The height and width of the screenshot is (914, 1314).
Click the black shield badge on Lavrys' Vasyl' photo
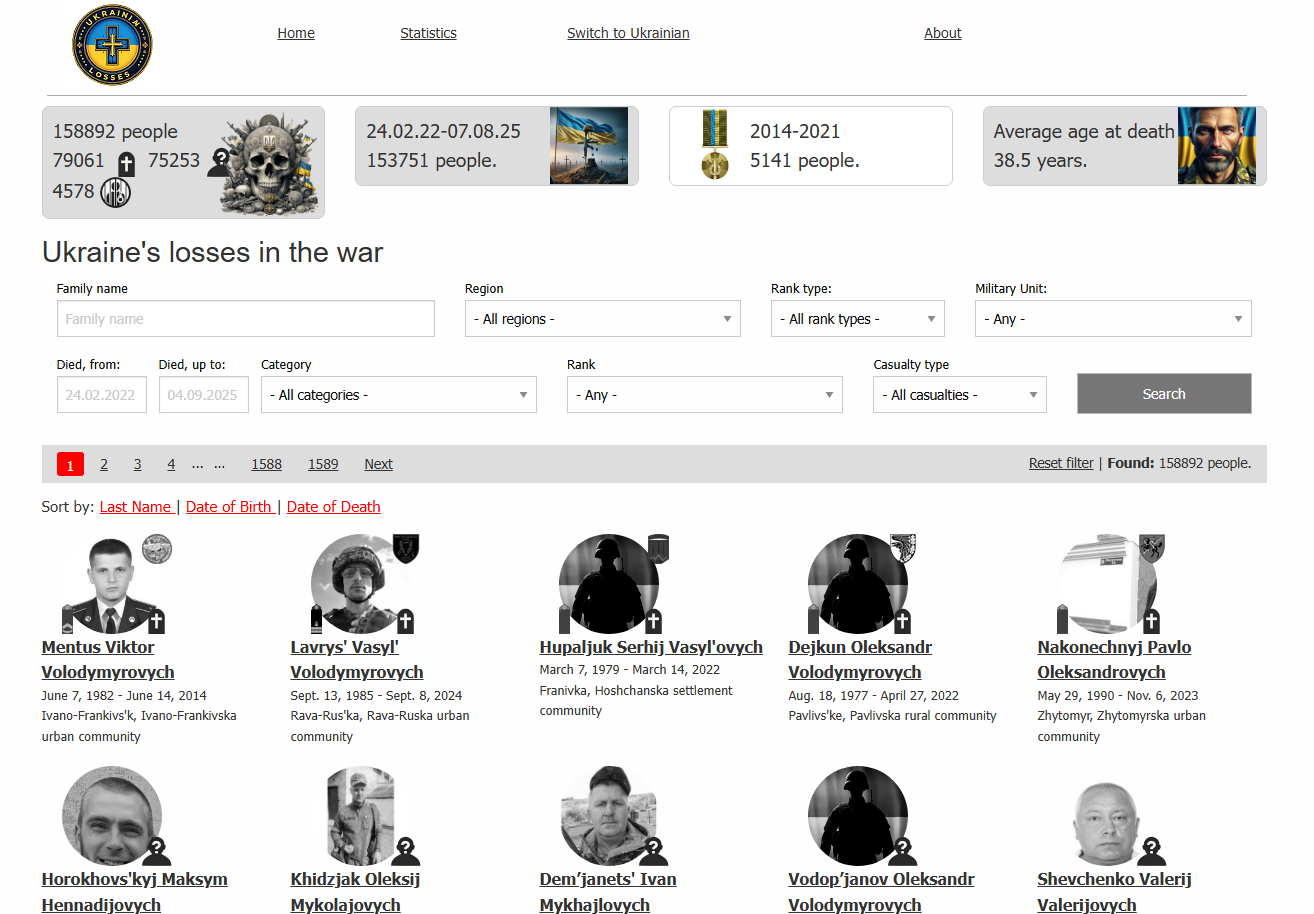405,548
